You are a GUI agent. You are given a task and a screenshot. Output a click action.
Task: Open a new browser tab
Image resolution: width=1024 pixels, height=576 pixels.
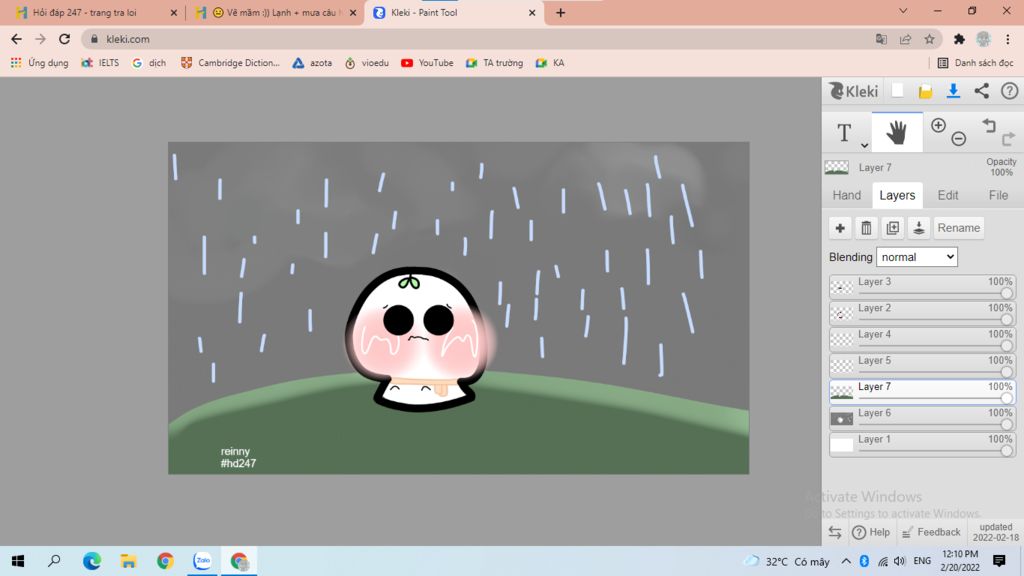560,12
